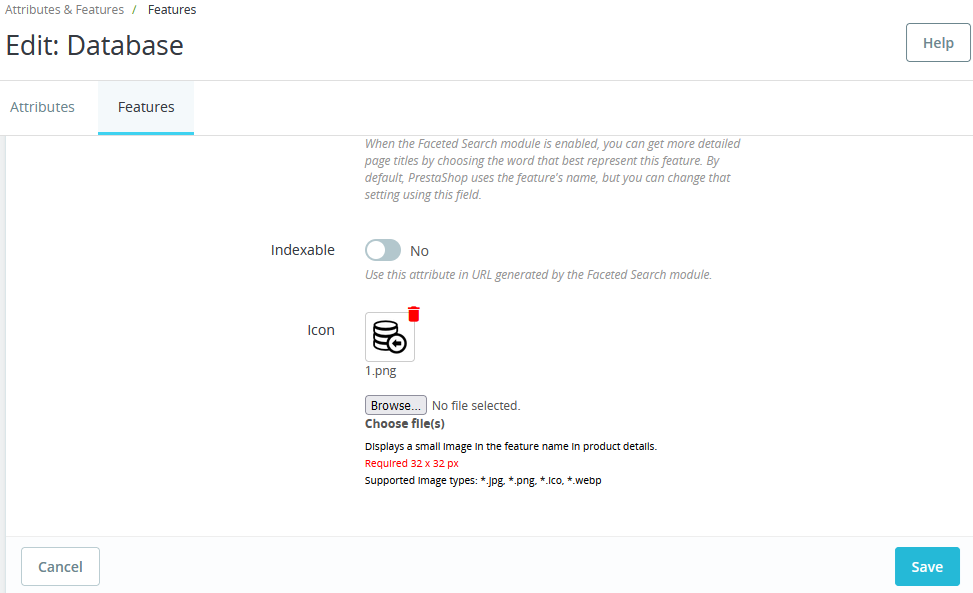Click the Features breadcrumb link
The height and width of the screenshot is (593, 973).
(172, 10)
